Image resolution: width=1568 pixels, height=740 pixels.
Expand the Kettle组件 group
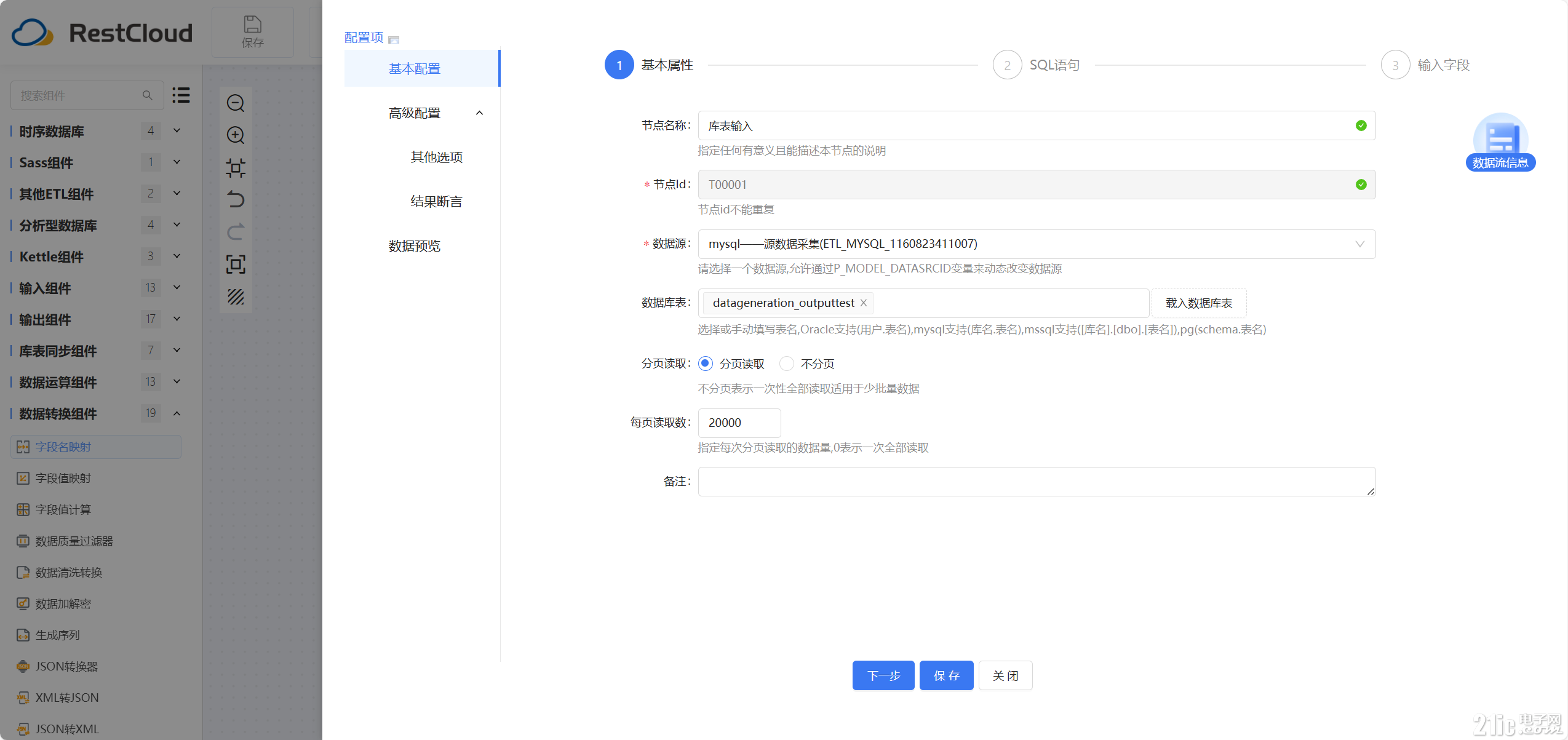[177, 256]
